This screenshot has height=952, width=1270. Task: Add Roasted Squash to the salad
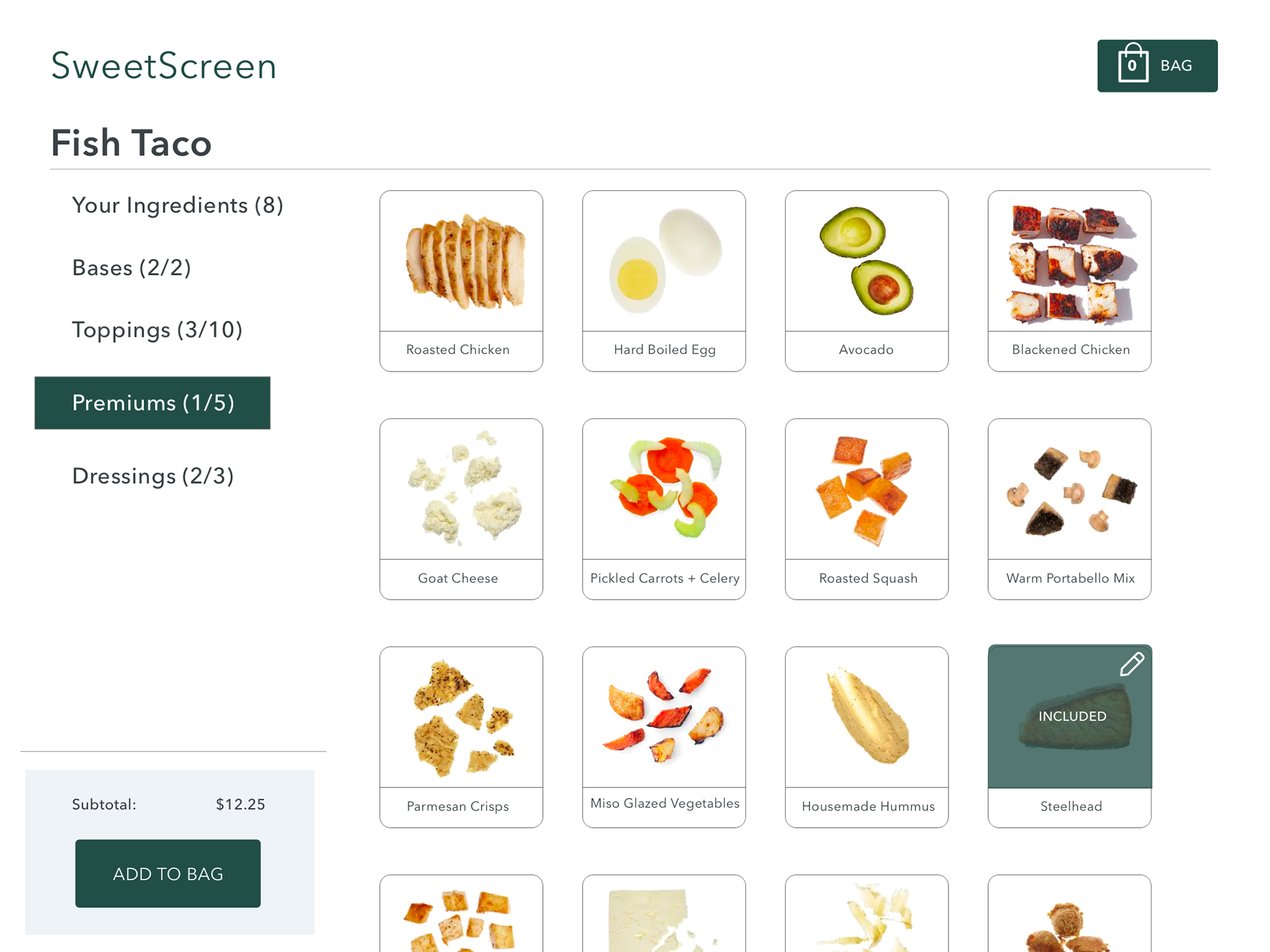[867, 509]
